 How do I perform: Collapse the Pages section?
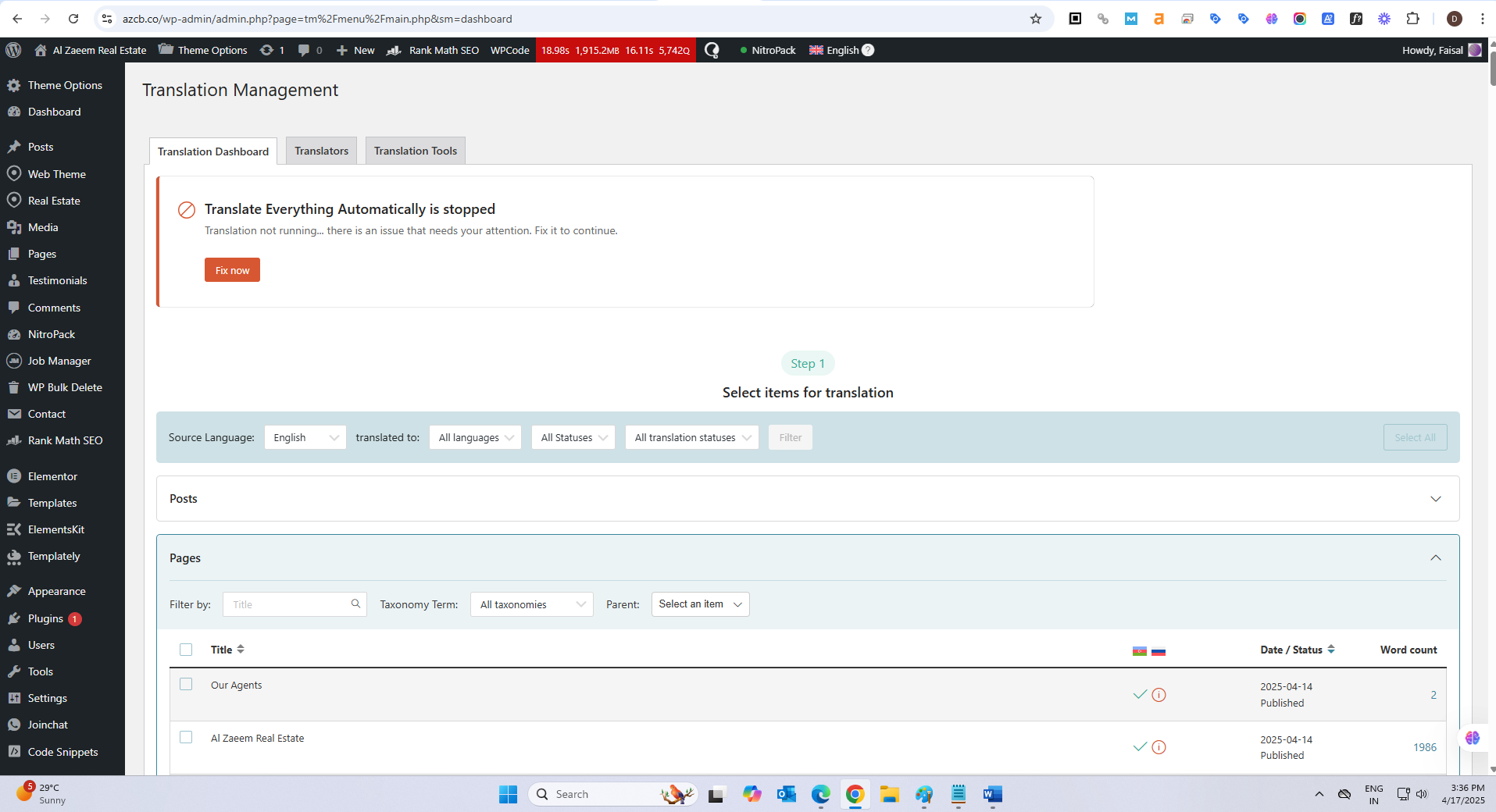(x=1435, y=557)
